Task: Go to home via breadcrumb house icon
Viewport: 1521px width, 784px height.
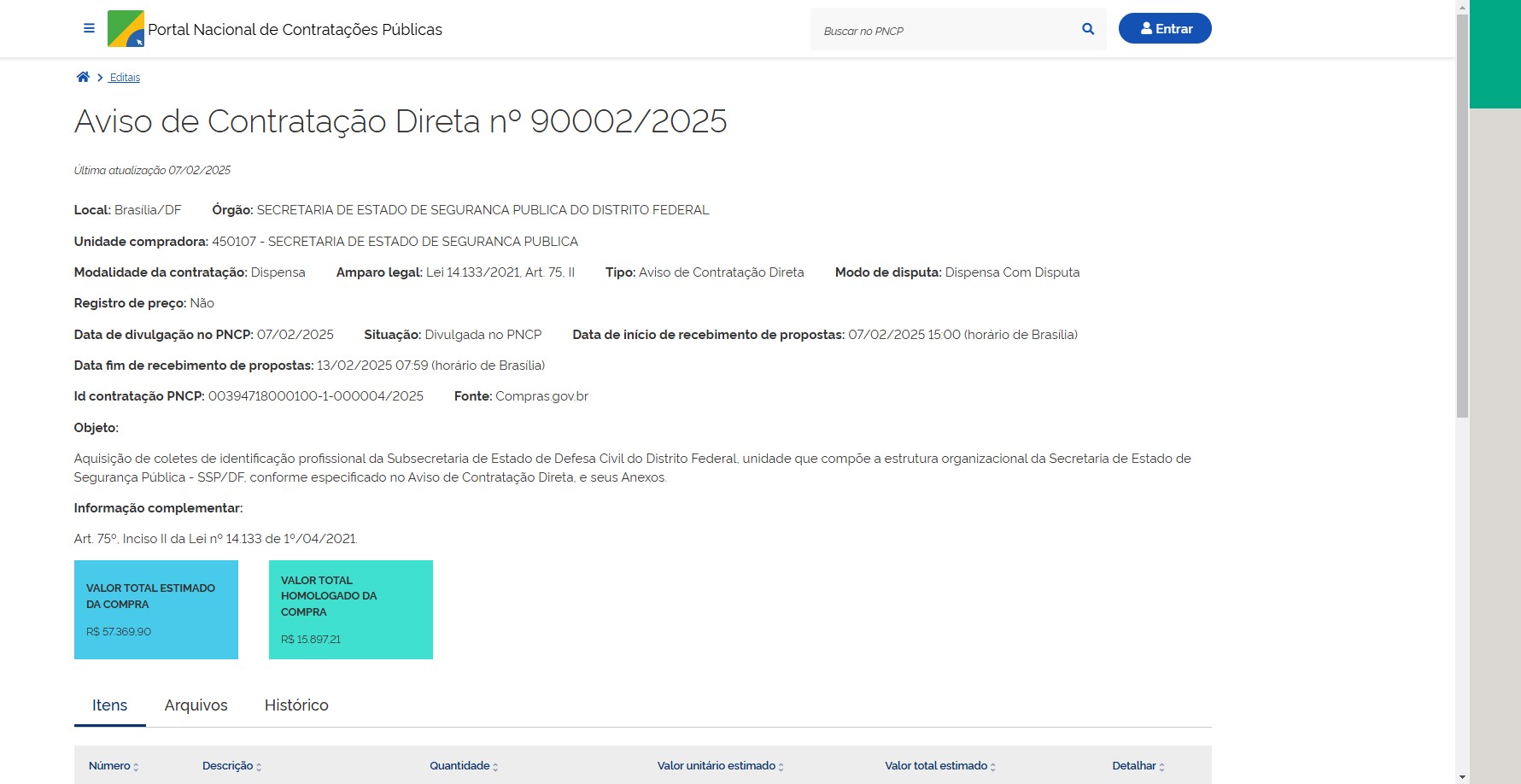Action: coord(83,77)
